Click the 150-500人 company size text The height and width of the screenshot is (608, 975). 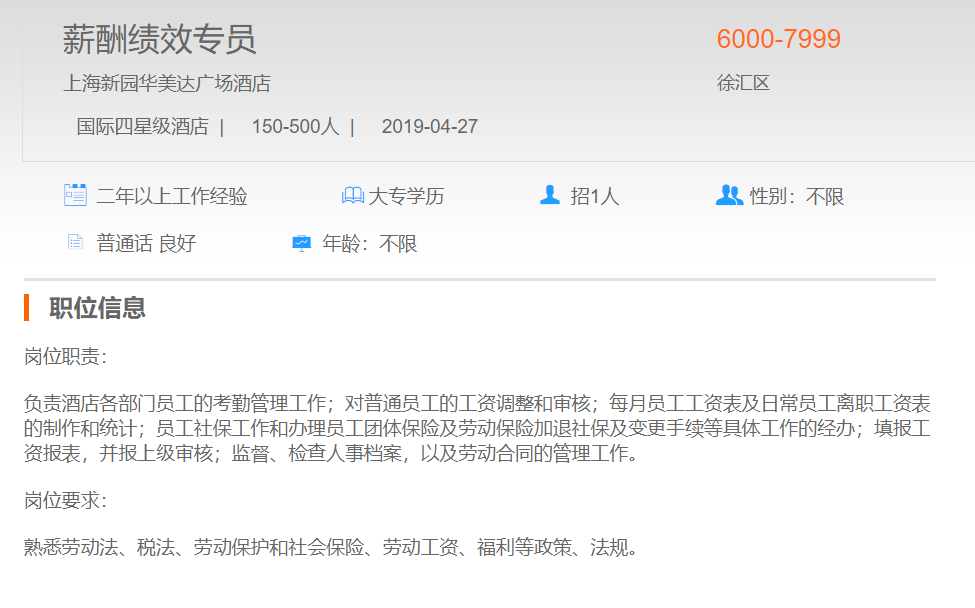(x=295, y=127)
